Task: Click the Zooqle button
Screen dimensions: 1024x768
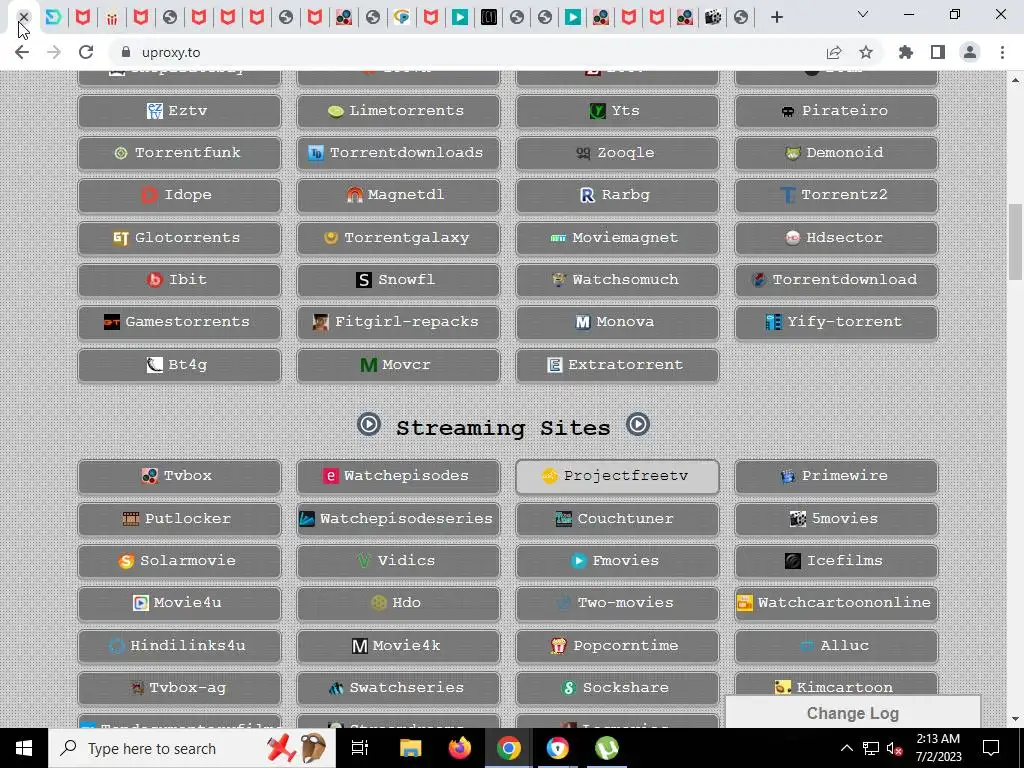Action: click(x=617, y=153)
